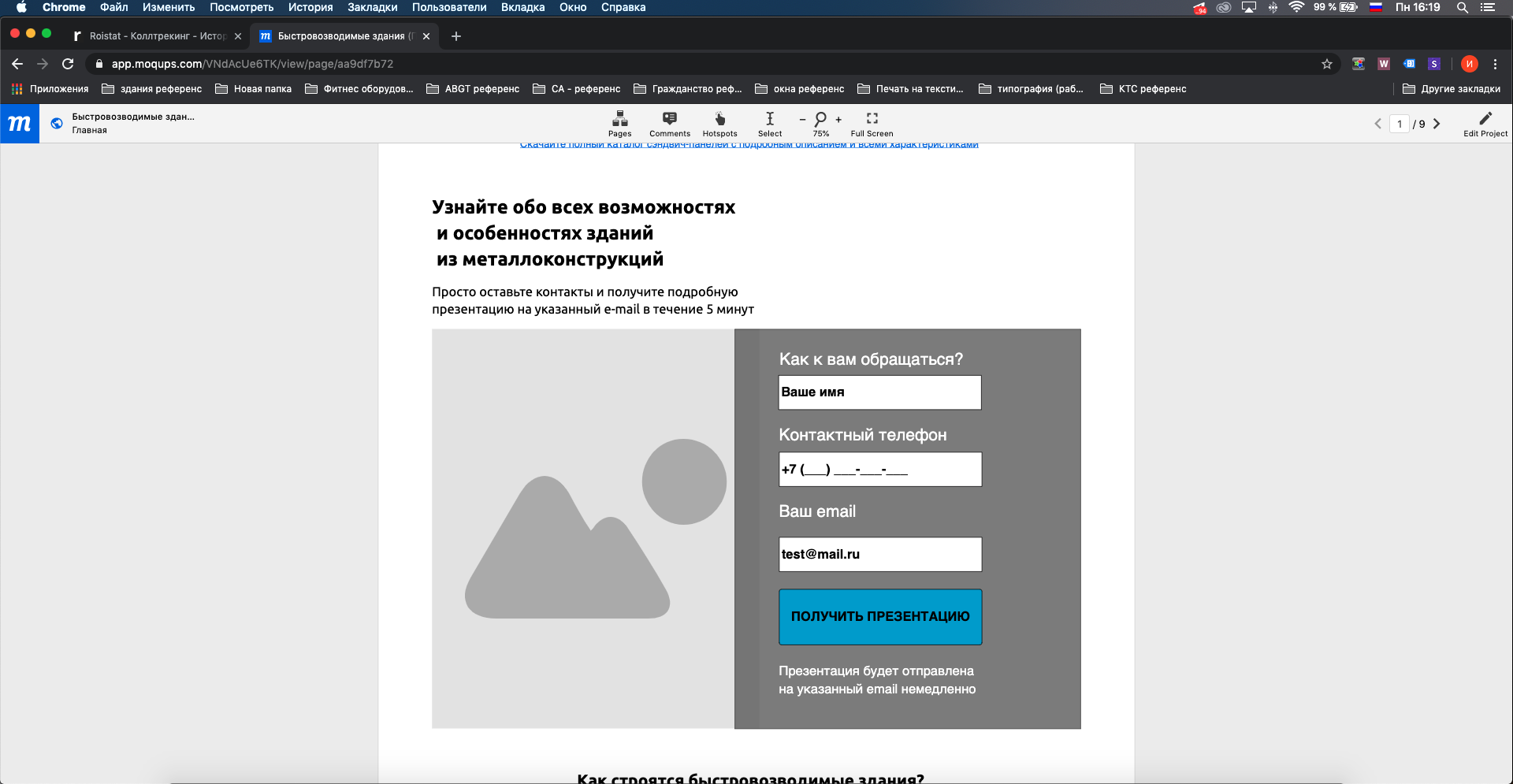Go to the previous page arrow
This screenshot has width=1513, height=784.
1377,124
